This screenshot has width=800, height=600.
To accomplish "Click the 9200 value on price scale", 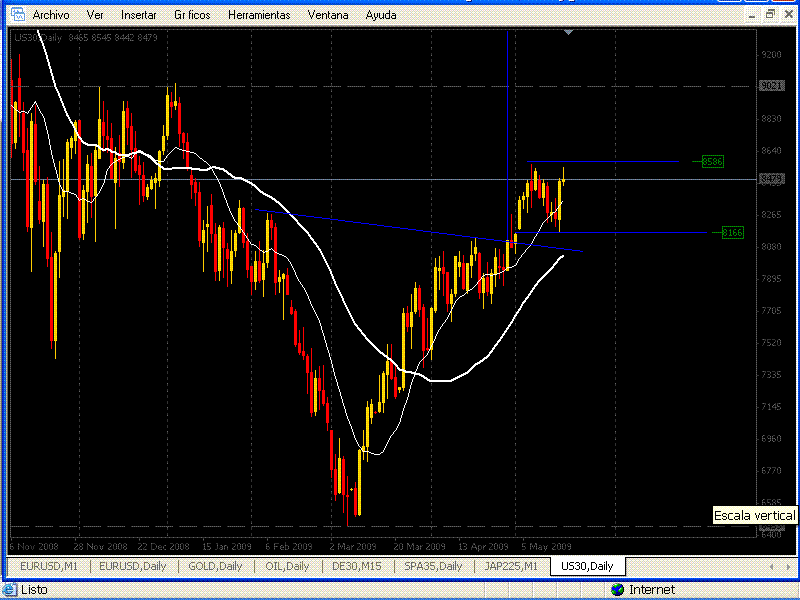I will tap(771, 55).
